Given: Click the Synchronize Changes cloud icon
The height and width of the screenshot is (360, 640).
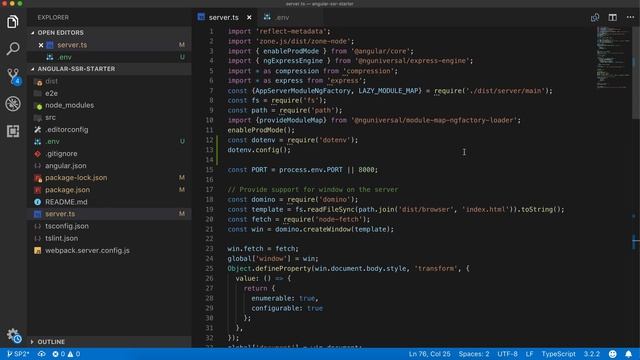Looking at the screenshot, I should (42, 354).
